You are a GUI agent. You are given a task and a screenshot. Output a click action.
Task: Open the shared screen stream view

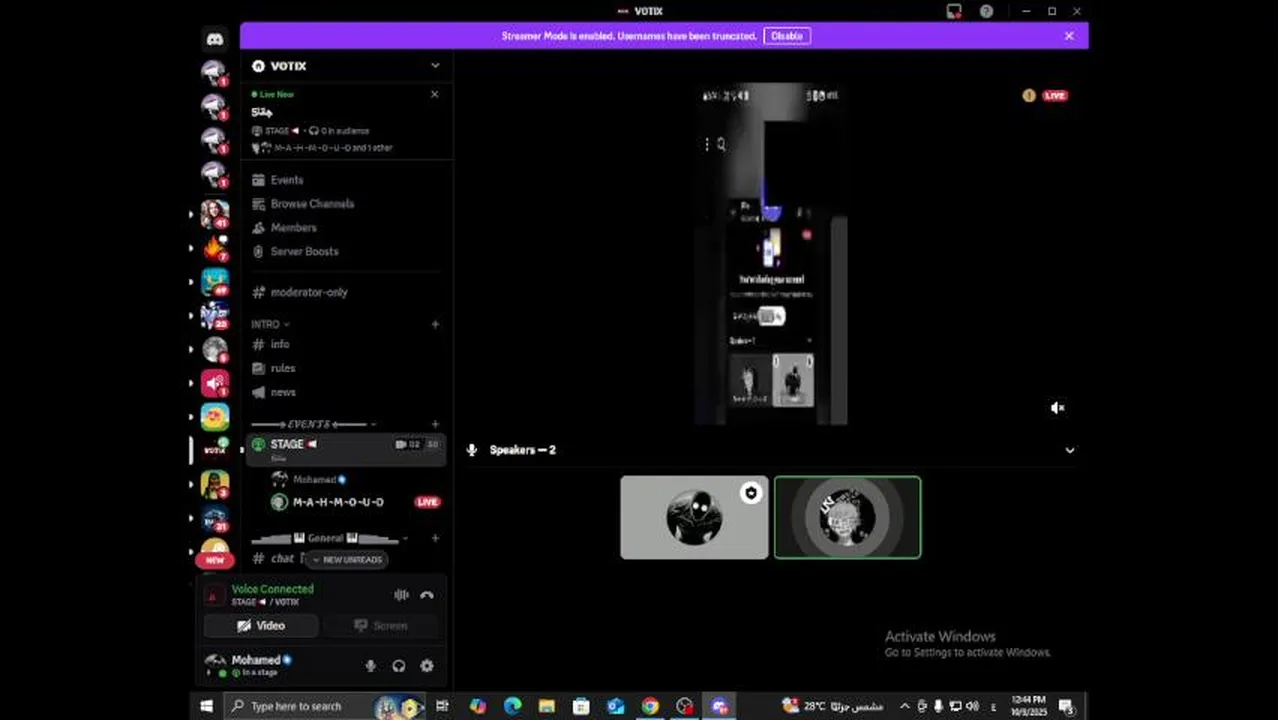tap(771, 254)
